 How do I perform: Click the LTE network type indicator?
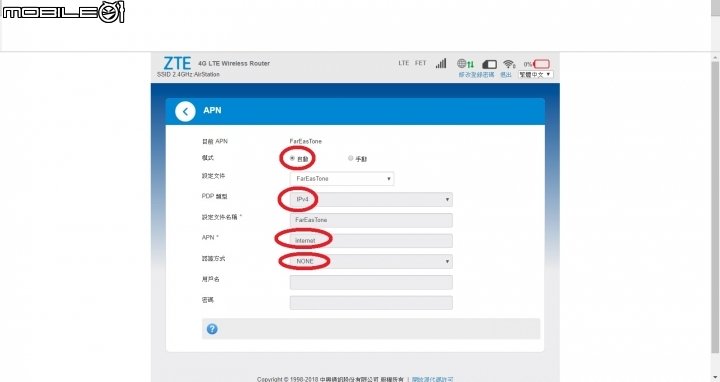tap(404, 63)
